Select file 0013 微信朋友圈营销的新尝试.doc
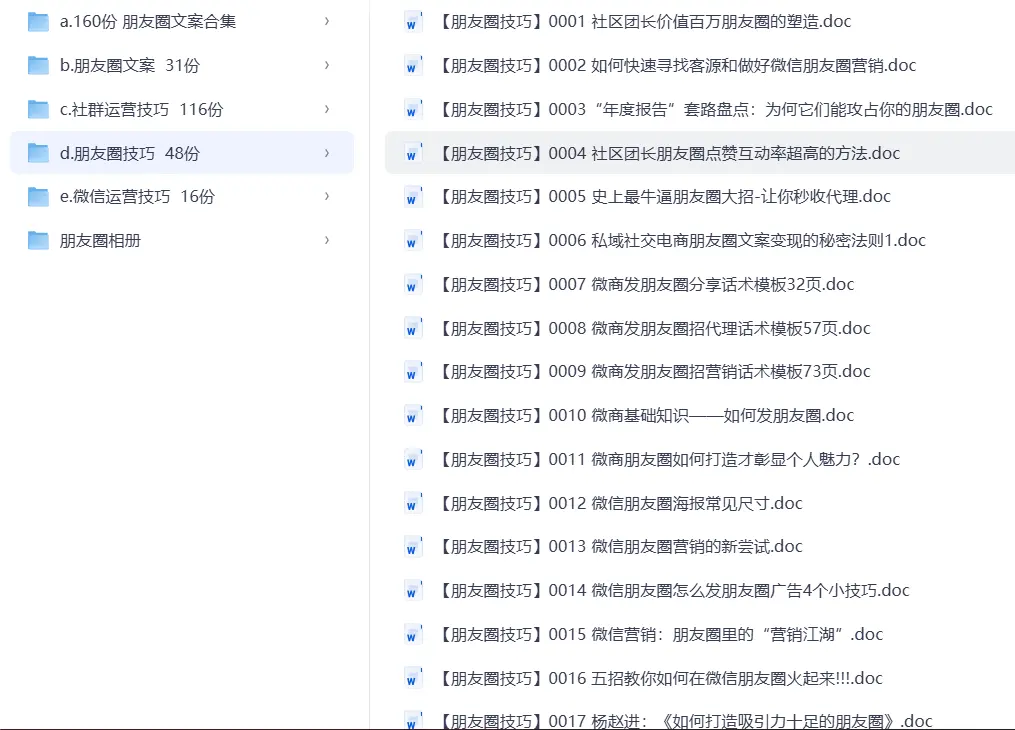This screenshot has height=730, width=1015. coord(700,547)
